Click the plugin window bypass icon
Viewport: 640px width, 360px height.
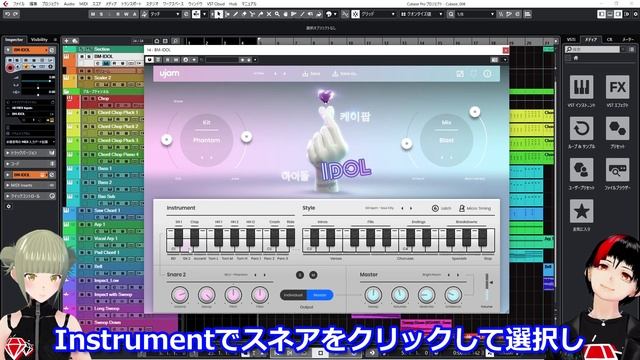click(149, 60)
